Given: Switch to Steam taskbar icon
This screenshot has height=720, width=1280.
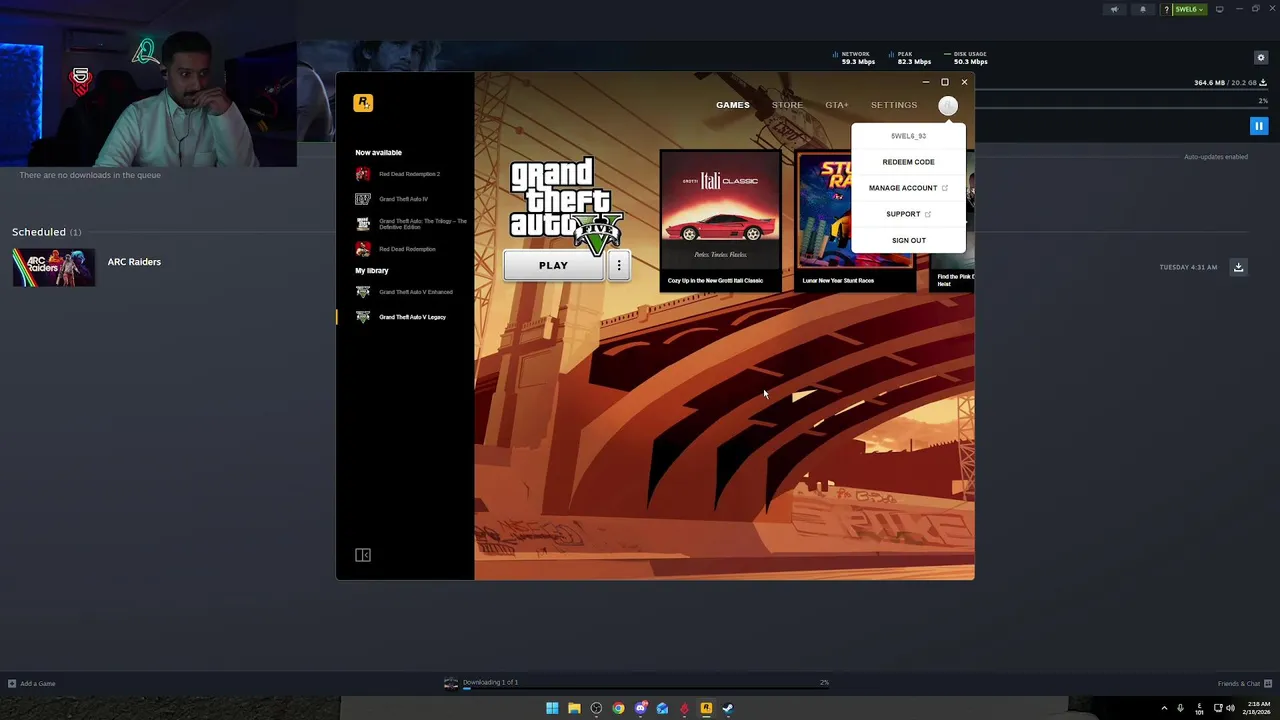Looking at the screenshot, I should [x=728, y=709].
